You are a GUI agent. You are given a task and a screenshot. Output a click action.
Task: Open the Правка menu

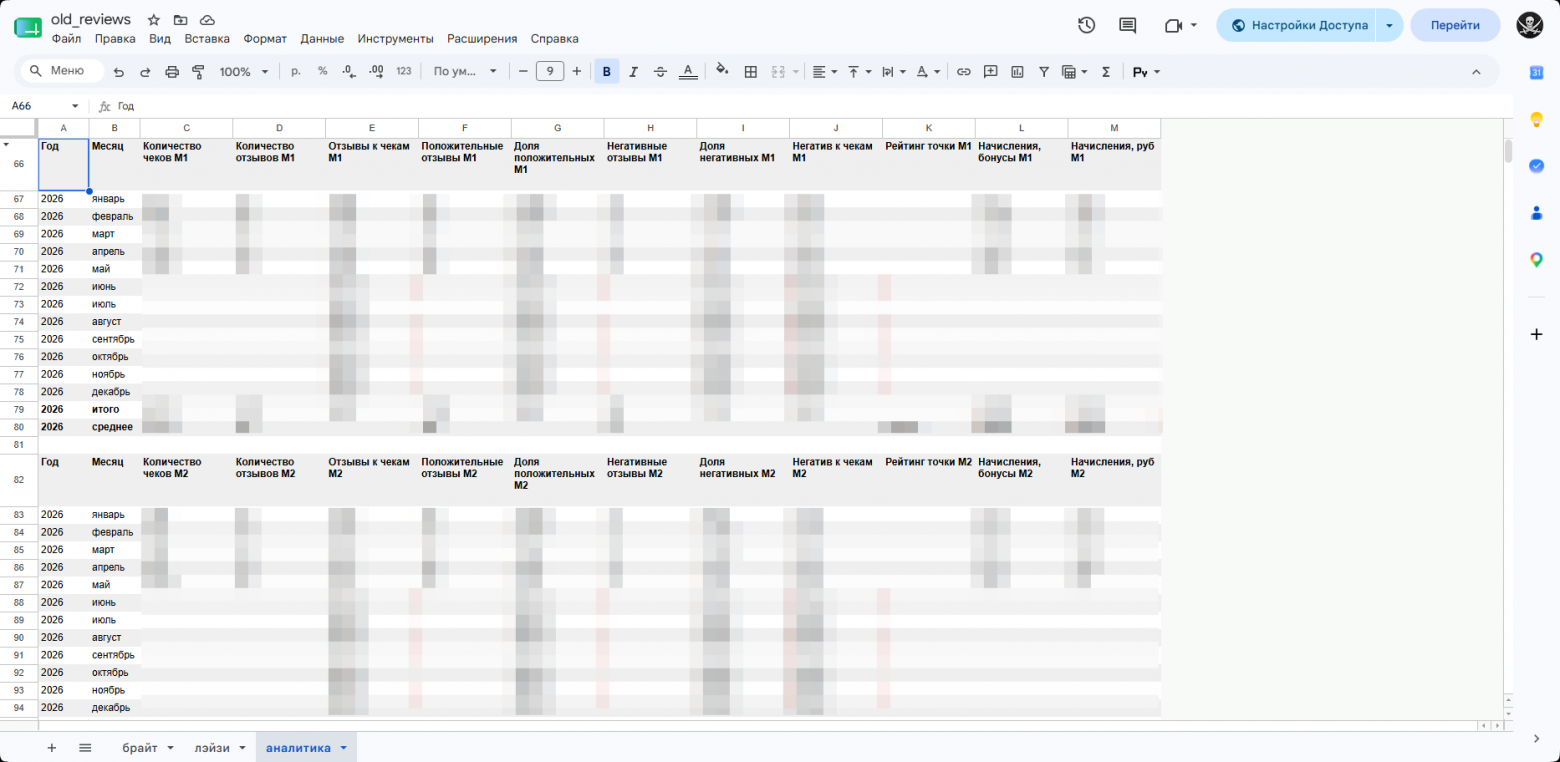coord(115,39)
